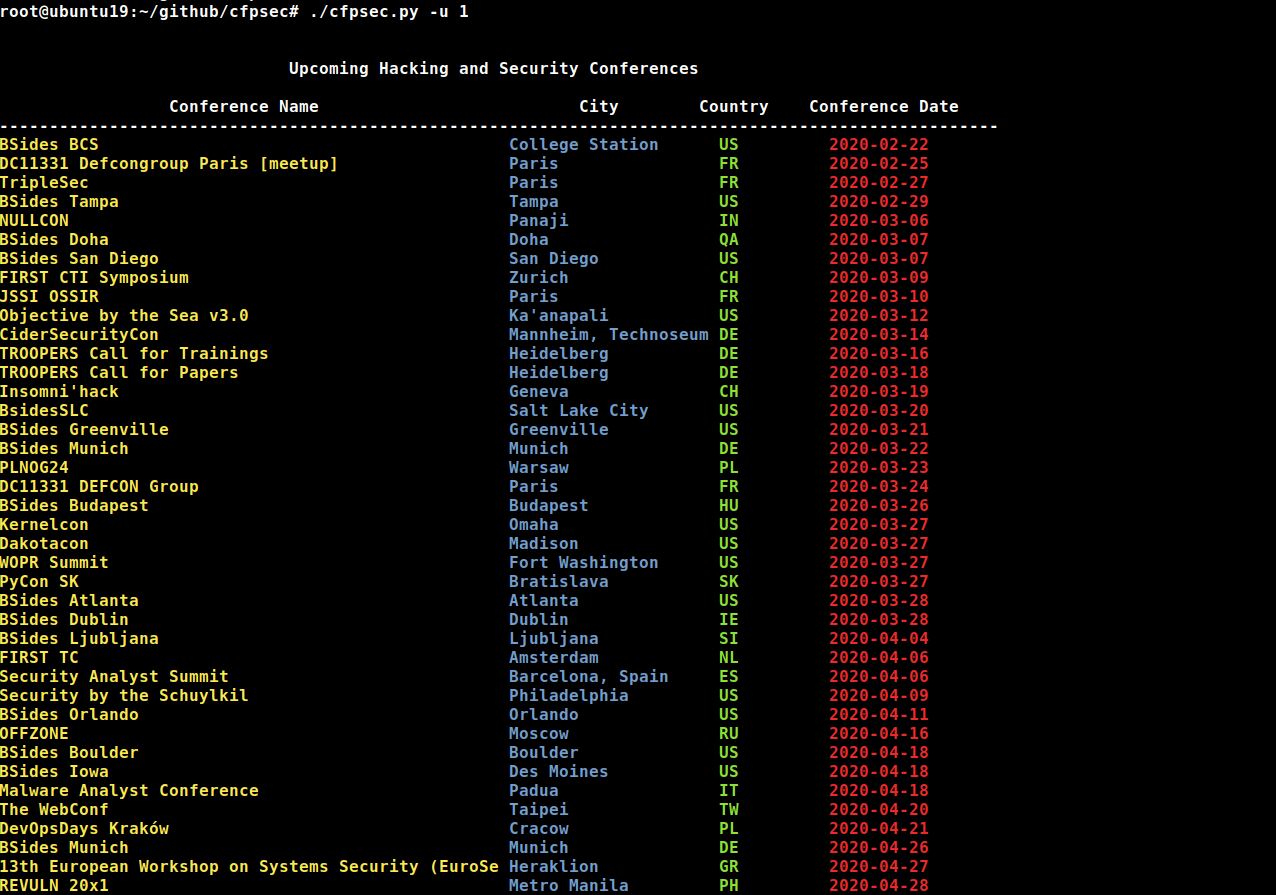This screenshot has height=895, width=1276.
Task: Select the "NULLCON" conference name
Action: (34, 220)
